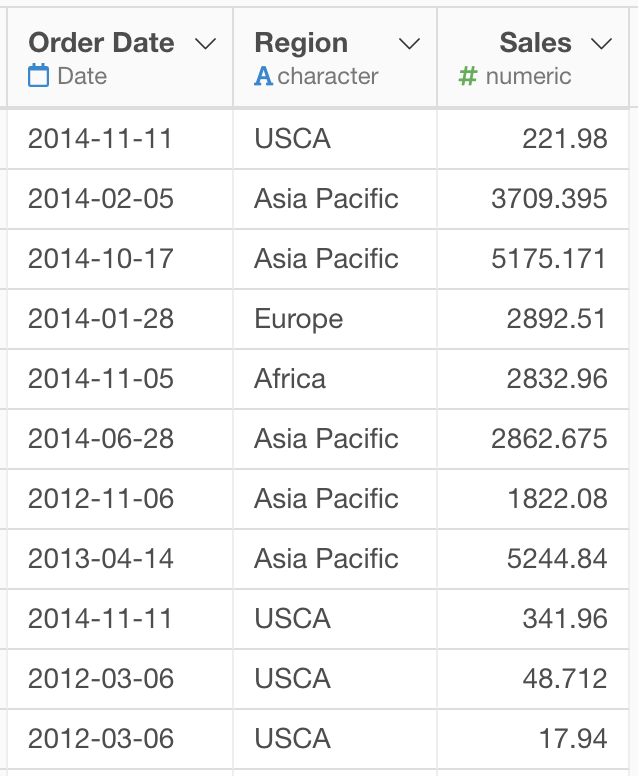
Task: Click the date cell 2014-01-28
Action: [101, 319]
